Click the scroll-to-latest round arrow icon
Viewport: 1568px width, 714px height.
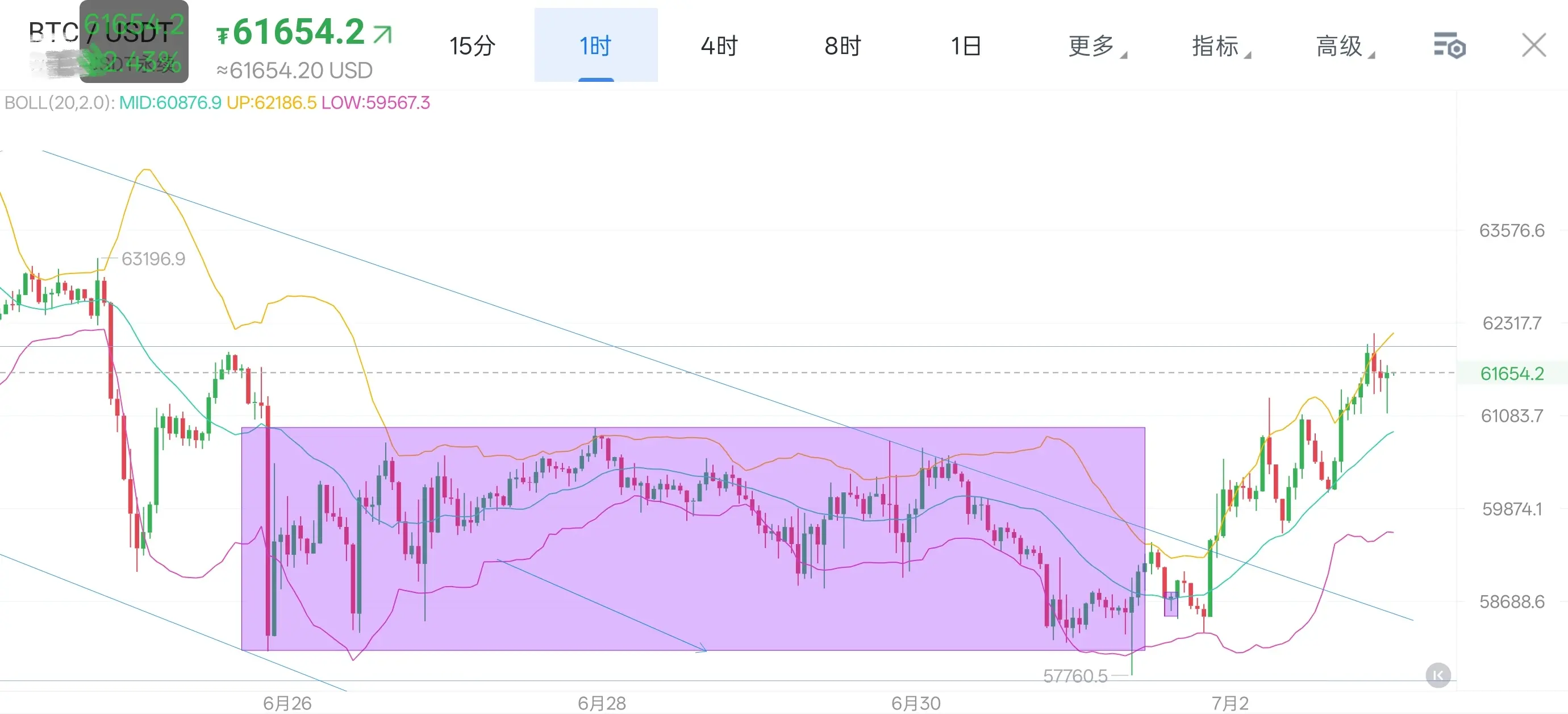(1438, 675)
